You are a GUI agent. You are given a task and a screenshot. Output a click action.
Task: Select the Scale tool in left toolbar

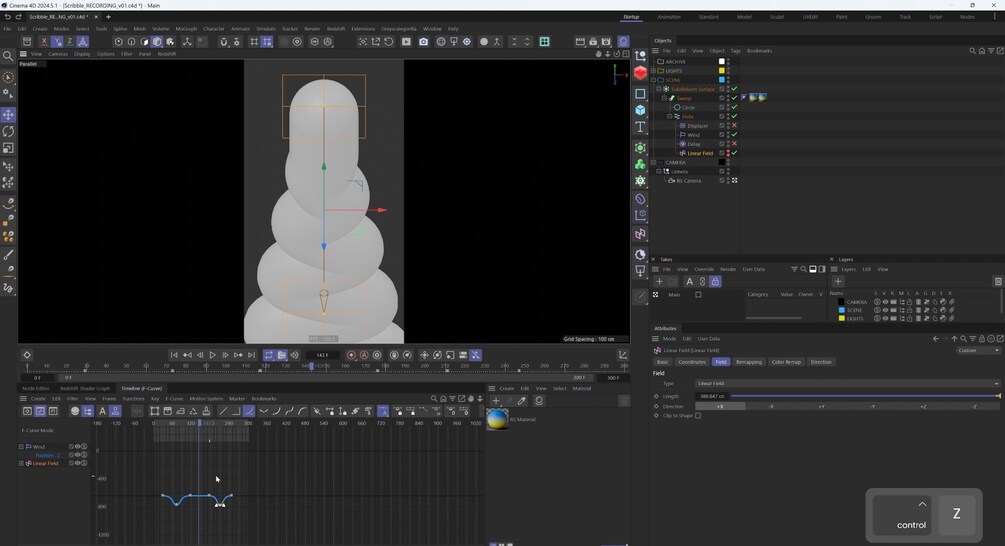click(8, 148)
